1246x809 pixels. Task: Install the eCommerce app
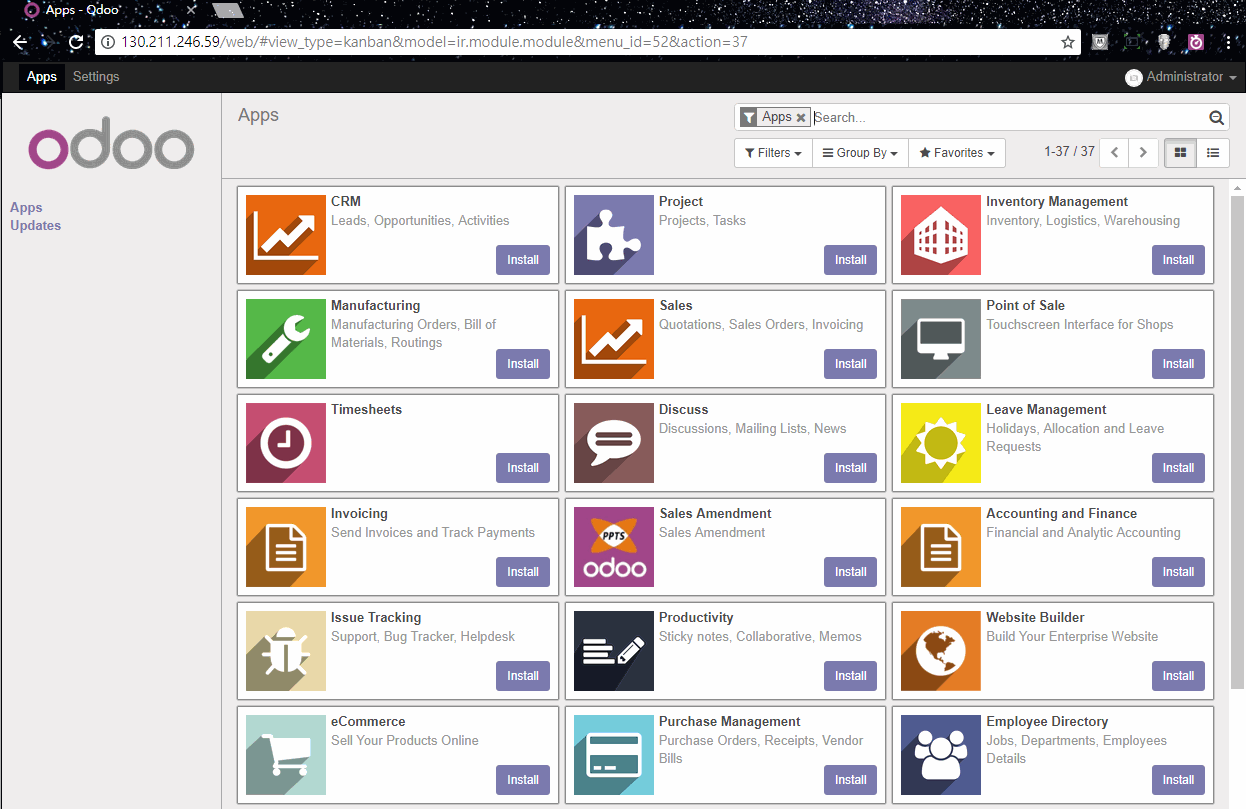(523, 780)
